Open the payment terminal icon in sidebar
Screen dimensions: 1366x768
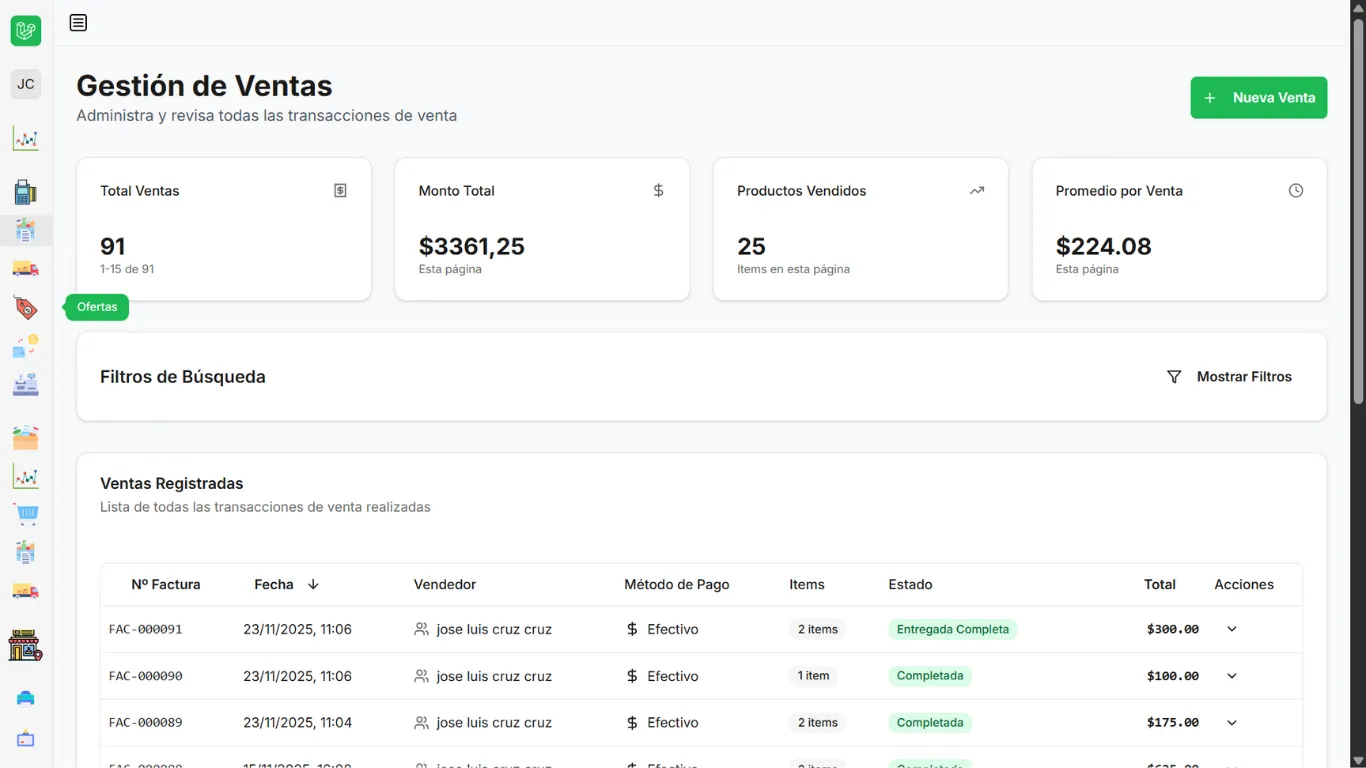pos(26,192)
